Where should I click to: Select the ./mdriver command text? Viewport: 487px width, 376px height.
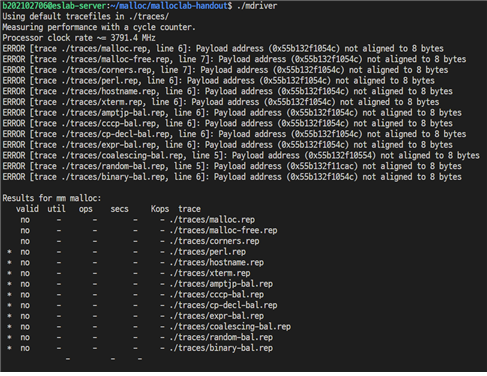pos(257,6)
